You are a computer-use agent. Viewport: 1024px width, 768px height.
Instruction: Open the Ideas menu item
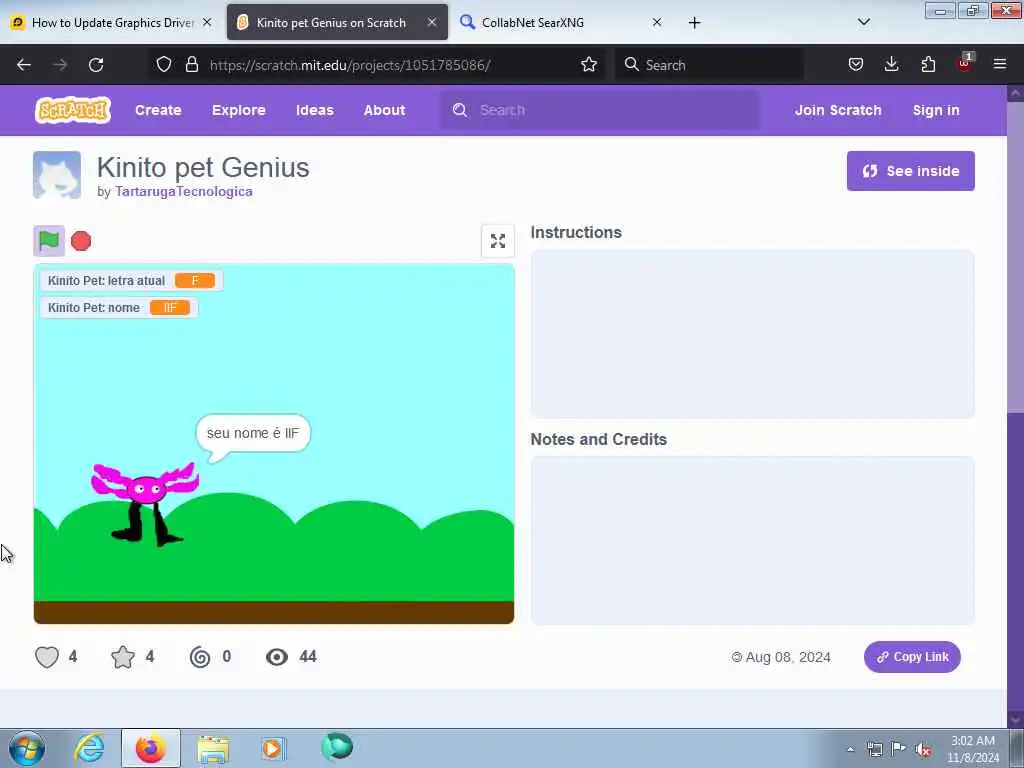[x=315, y=110]
